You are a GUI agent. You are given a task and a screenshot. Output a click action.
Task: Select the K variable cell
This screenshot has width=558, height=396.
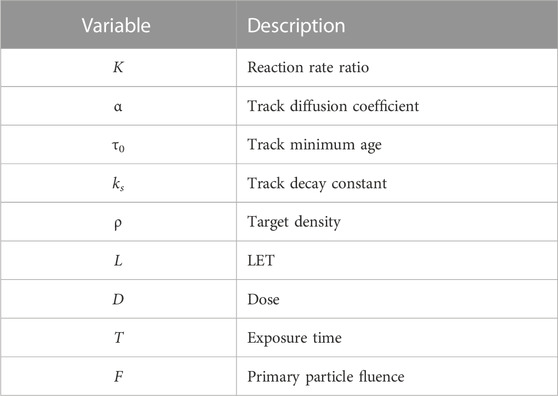pos(118,67)
